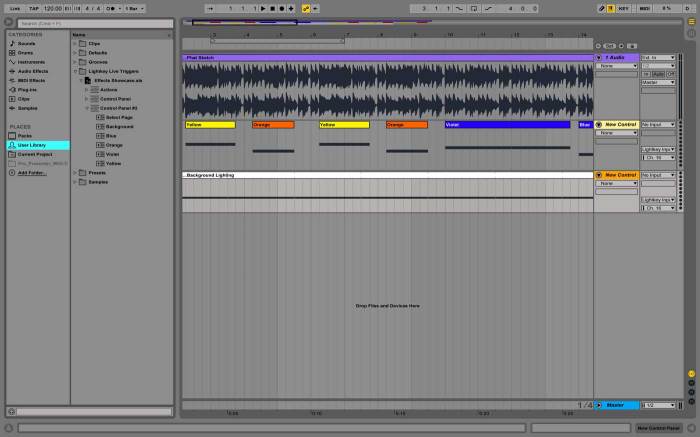The height and width of the screenshot is (437, 700).
Task: Open the 1 Bar quantization dropdown
Action: pyautogui.click(x=134, y=8)
